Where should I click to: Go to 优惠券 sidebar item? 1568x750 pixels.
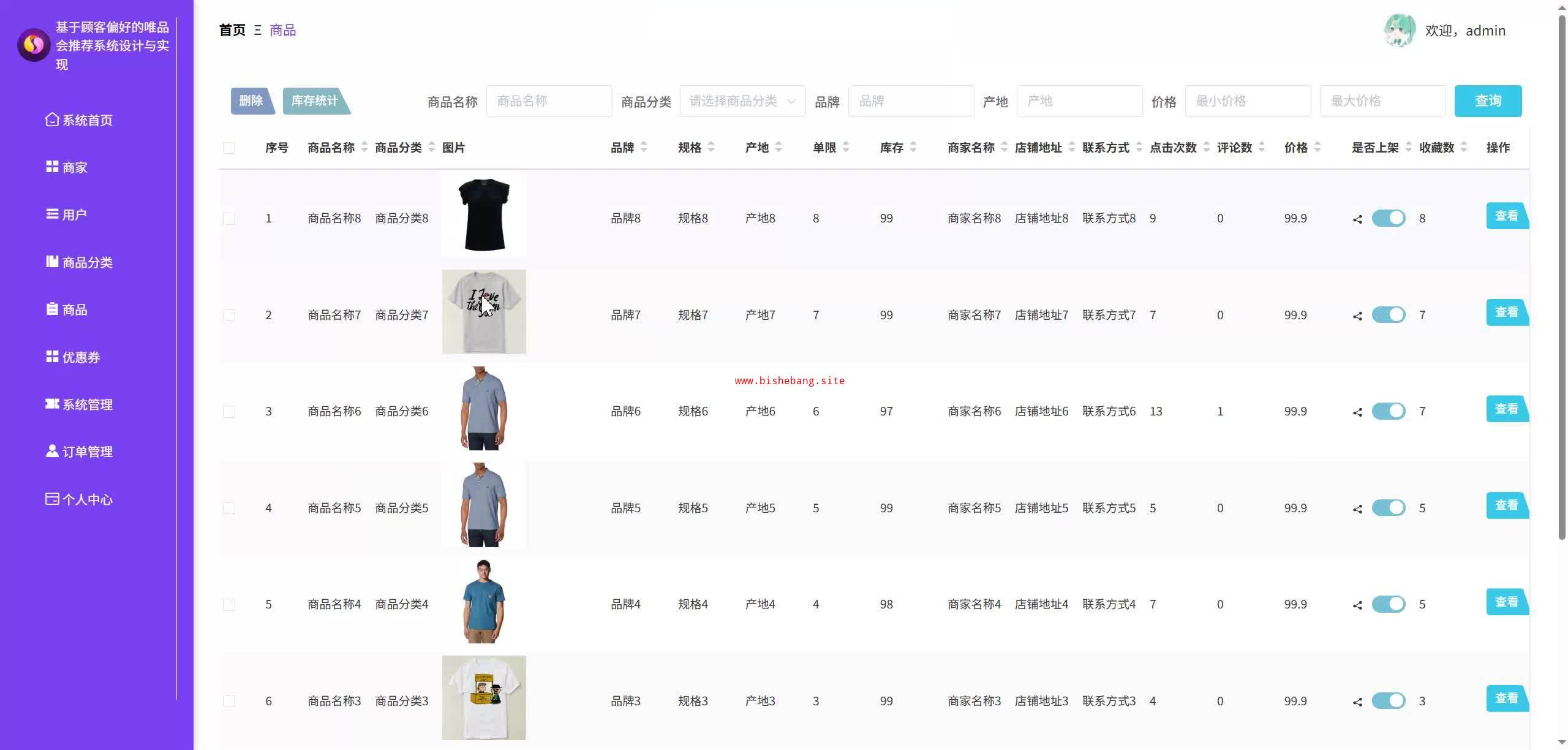[73, 357]
